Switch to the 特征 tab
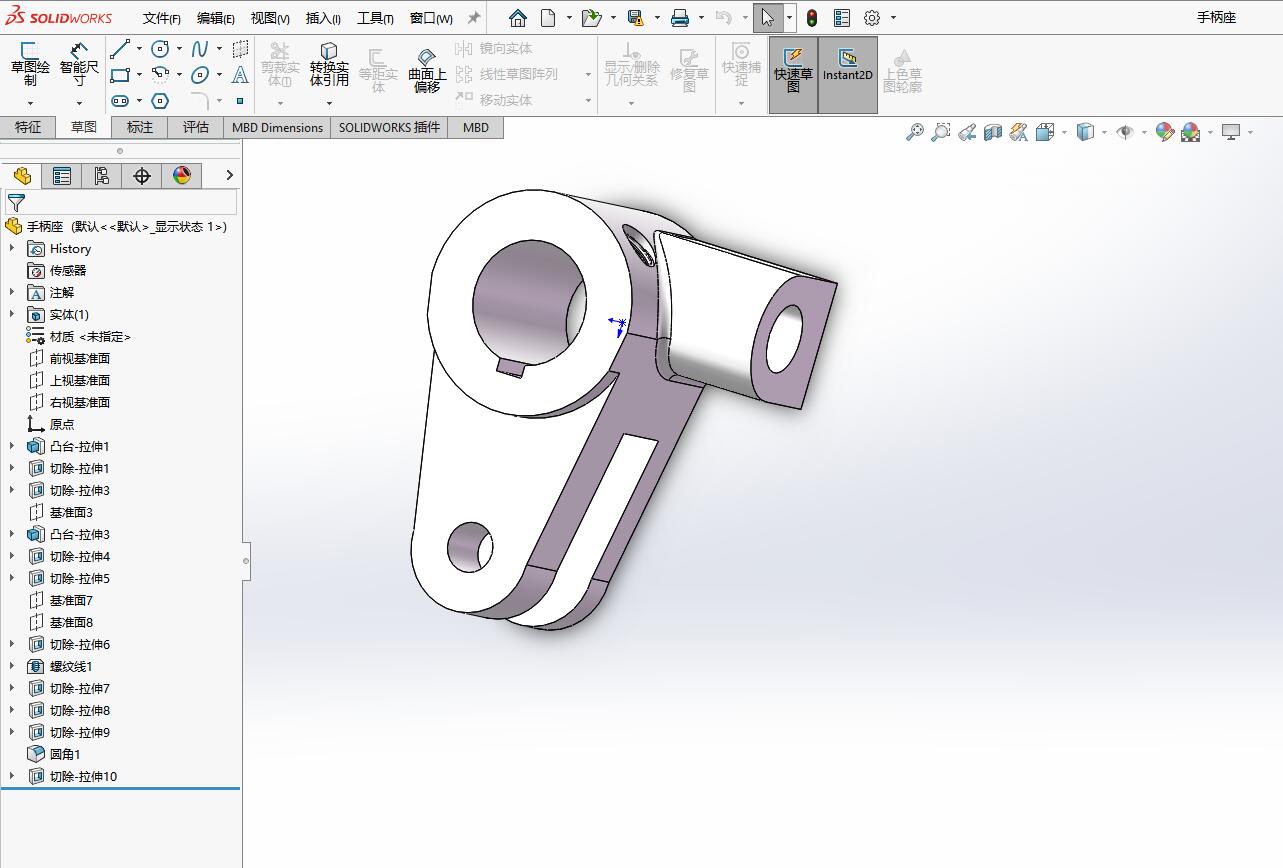1283x868 pixels. 28,127
